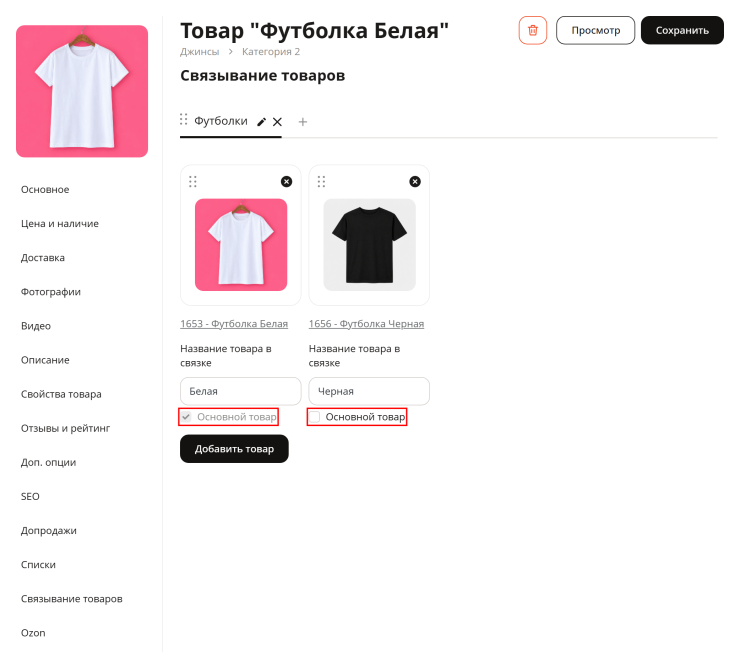Image resolution: width=740 pixels, height=652 pixels.
Task: Add a new group with plus icon
Action: point(303,122)
